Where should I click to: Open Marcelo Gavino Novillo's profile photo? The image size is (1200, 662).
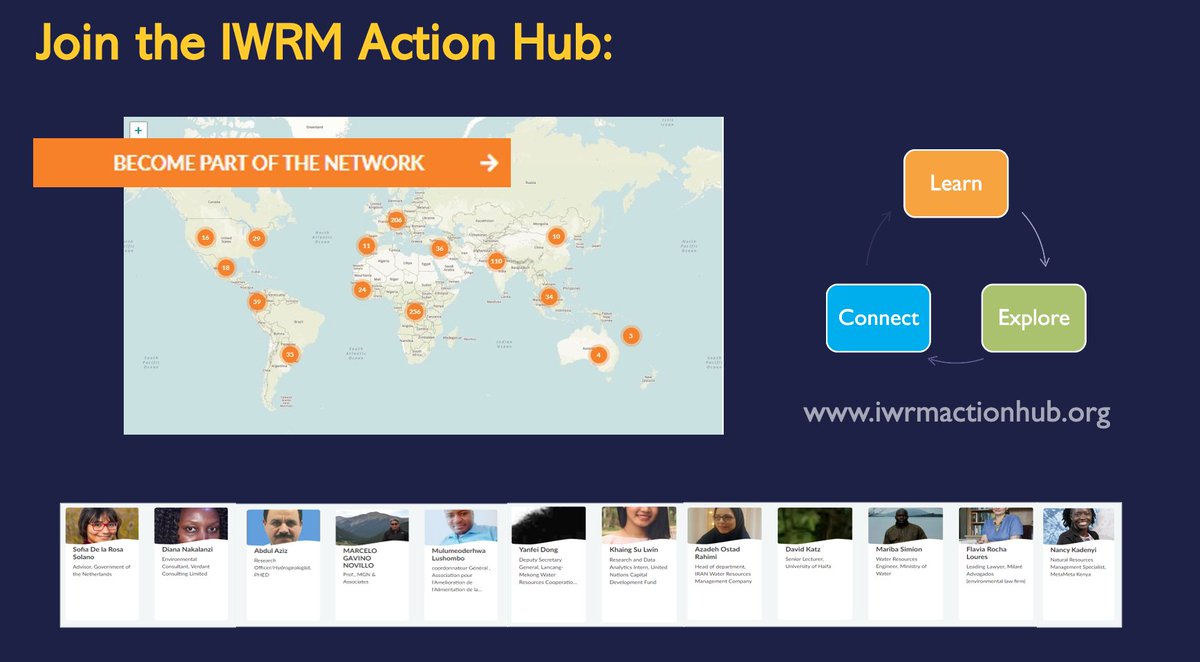point(372,528)
